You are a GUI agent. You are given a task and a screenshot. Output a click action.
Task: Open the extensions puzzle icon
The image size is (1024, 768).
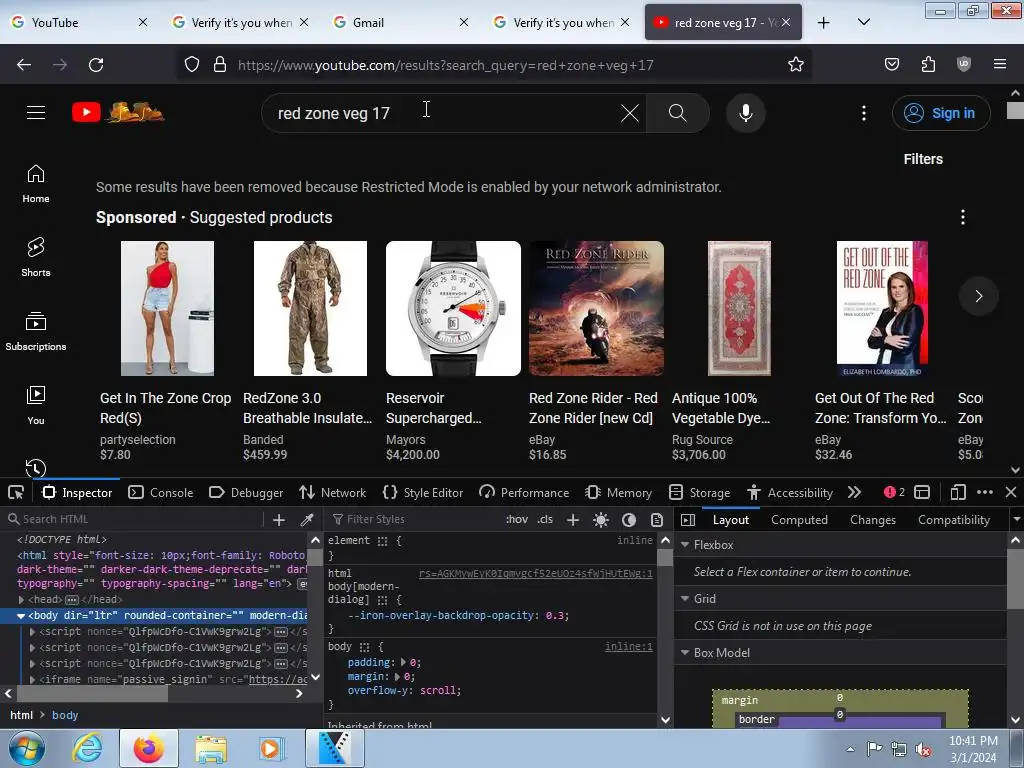click(x=928, y=64)
